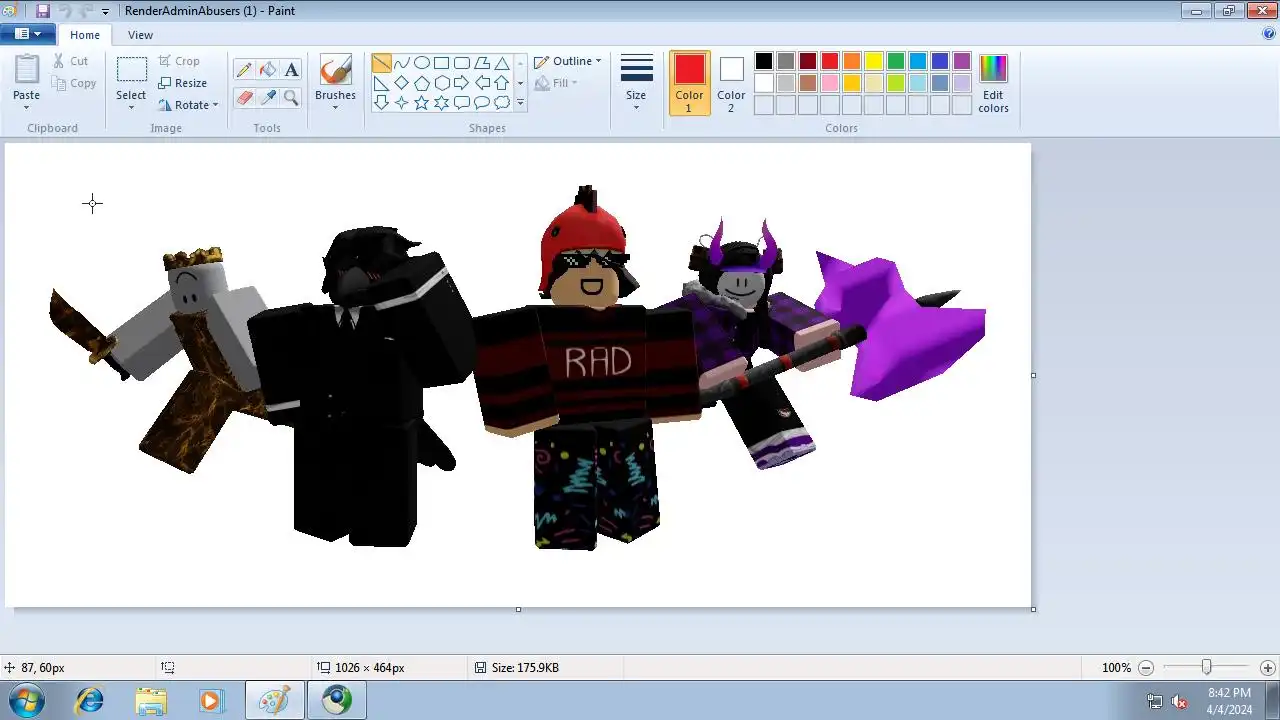Image resolution: width=1280 pixels, height=720 pixels.
Task: Choose the Triangle shape
Action: click(x=501, y=63)
